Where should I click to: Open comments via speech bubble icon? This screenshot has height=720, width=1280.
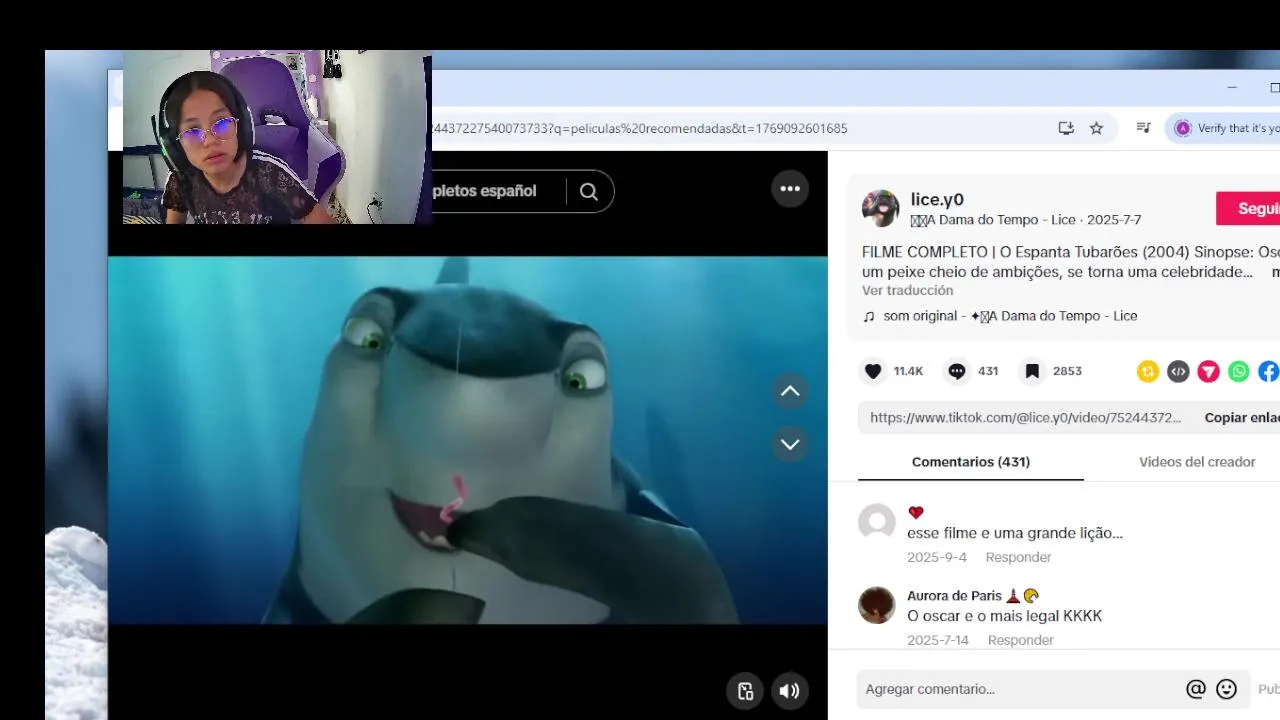(x=957, y=371)
